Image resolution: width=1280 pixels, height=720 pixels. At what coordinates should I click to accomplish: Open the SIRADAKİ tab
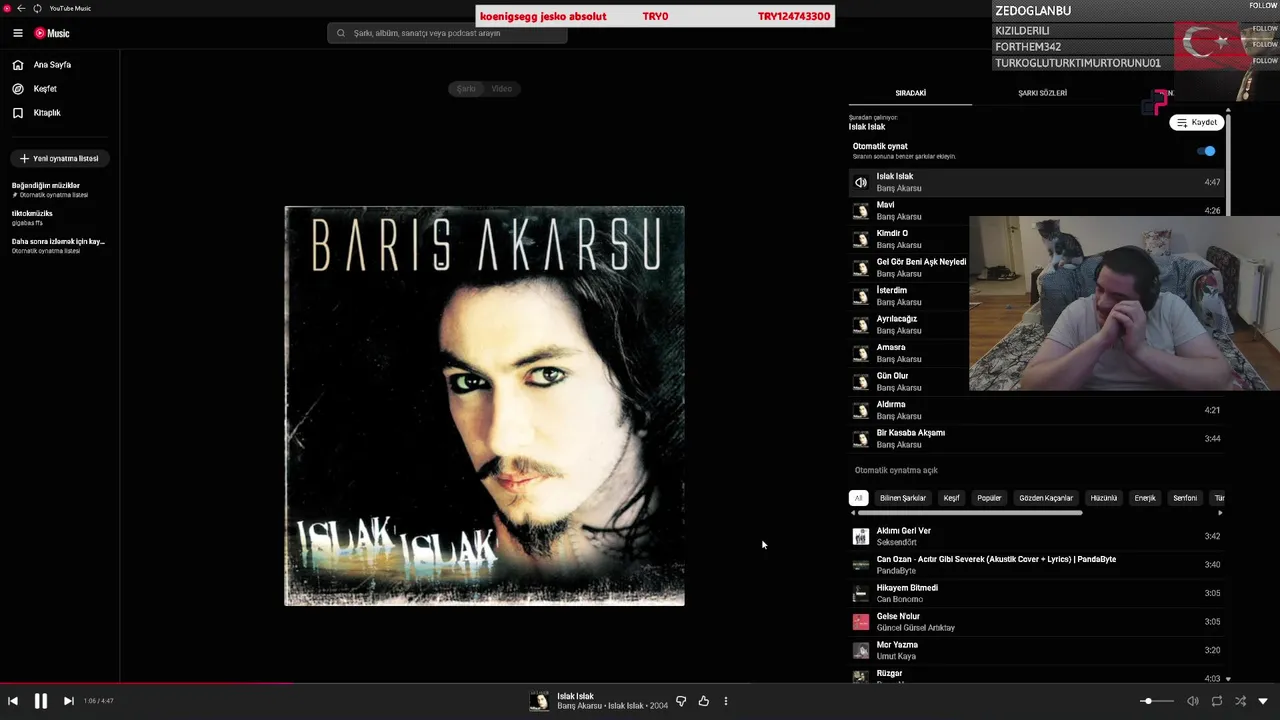click(910, 93)
